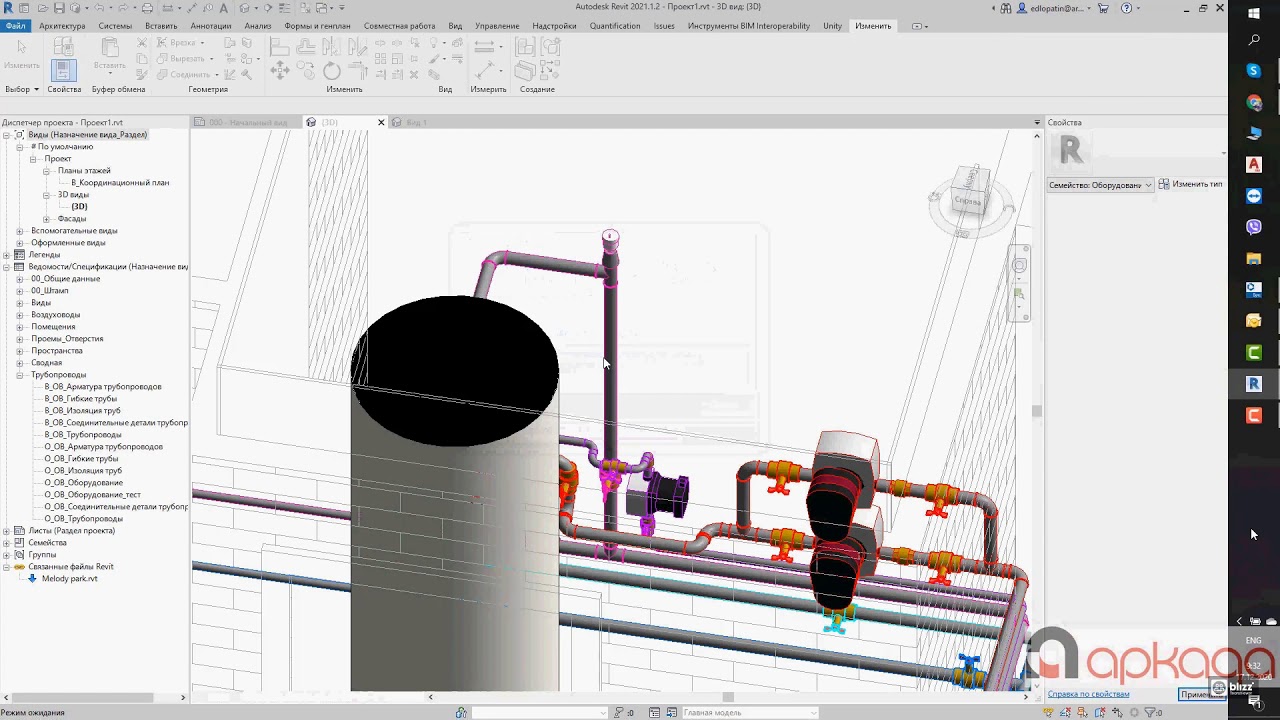
Task: Click the Windows search icon
Action: click(x=1254, y=41)
